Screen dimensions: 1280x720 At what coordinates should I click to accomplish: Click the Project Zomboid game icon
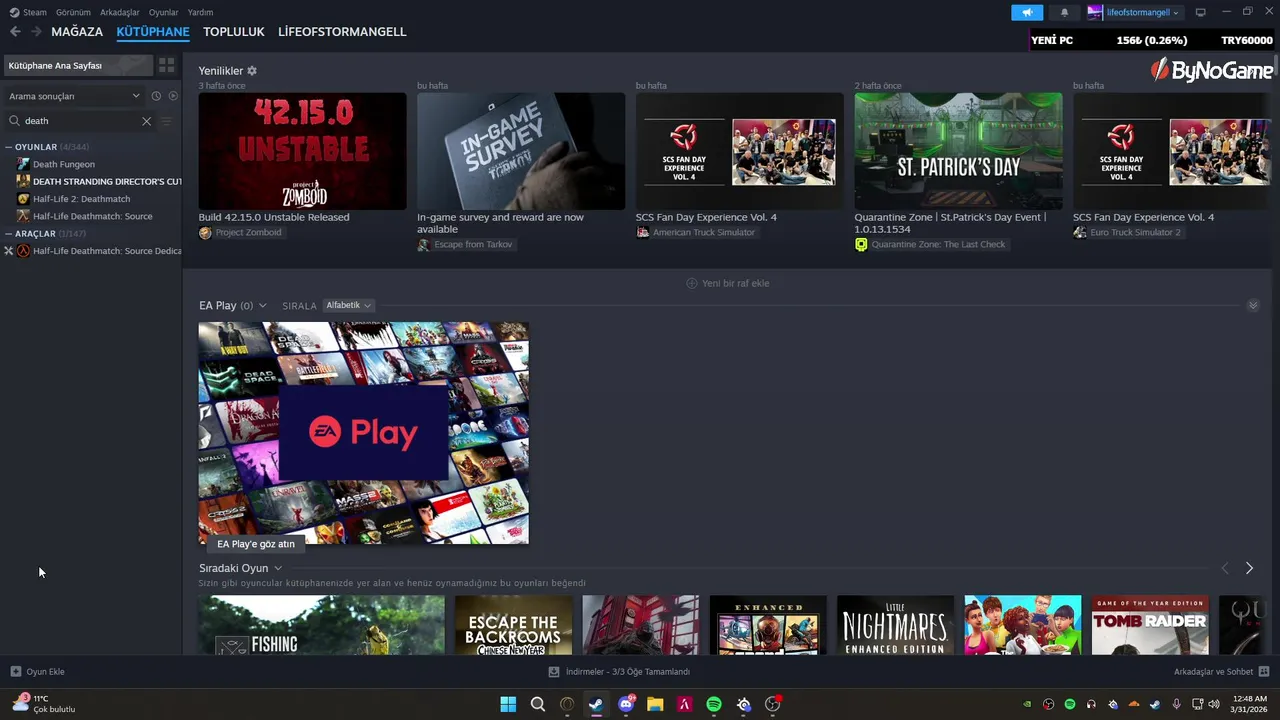205,233
